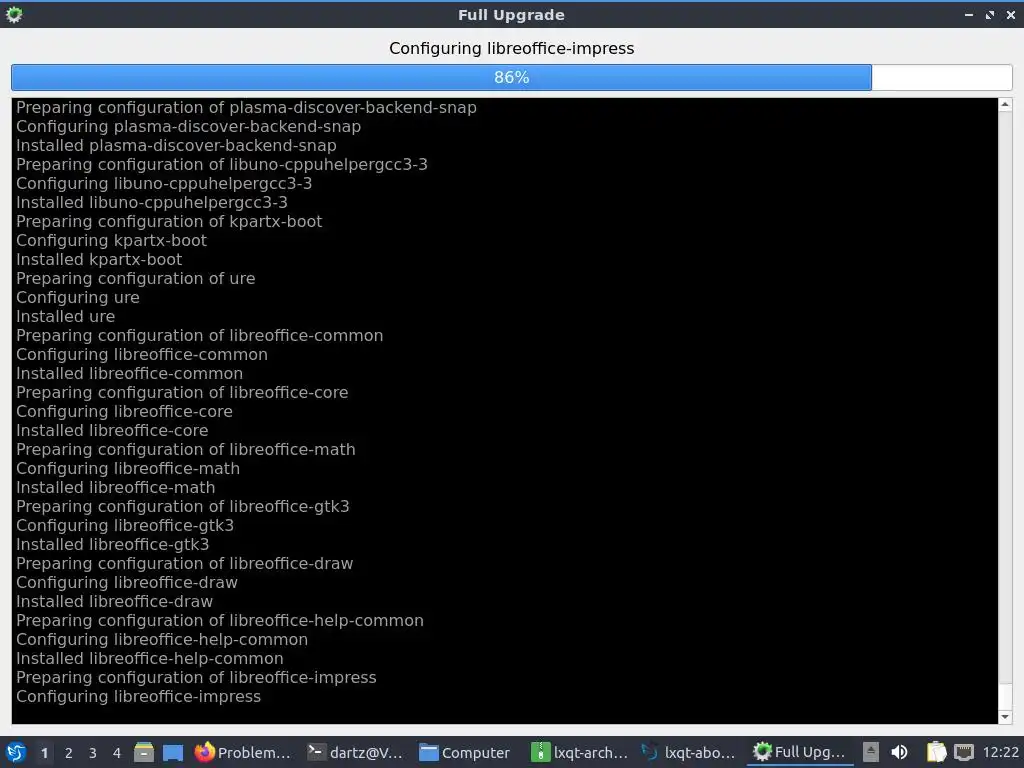Click the line 'Preparing configuration of libreoffice-common'
This screenshot has width=1024, height=768.
coord(200,335)
